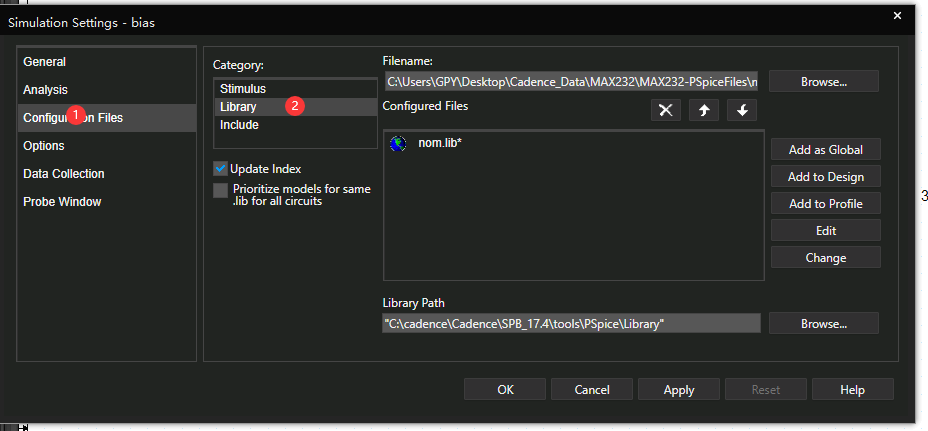Move selected file up with arrow icon
The image size is (928, 431).
point(703,110)
